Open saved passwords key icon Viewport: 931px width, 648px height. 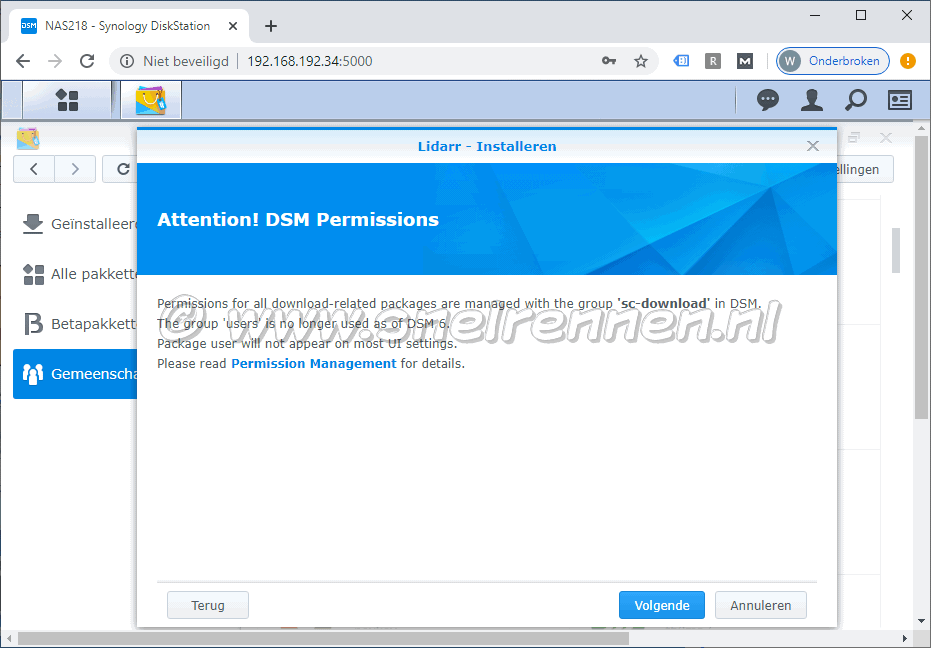tap(609, 61)
